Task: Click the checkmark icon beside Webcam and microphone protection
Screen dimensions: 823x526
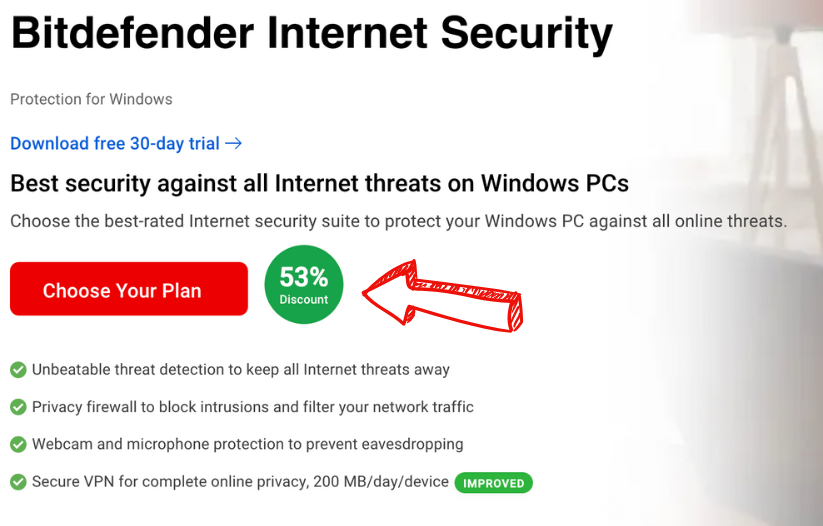Action: click(x=18, y=444)
